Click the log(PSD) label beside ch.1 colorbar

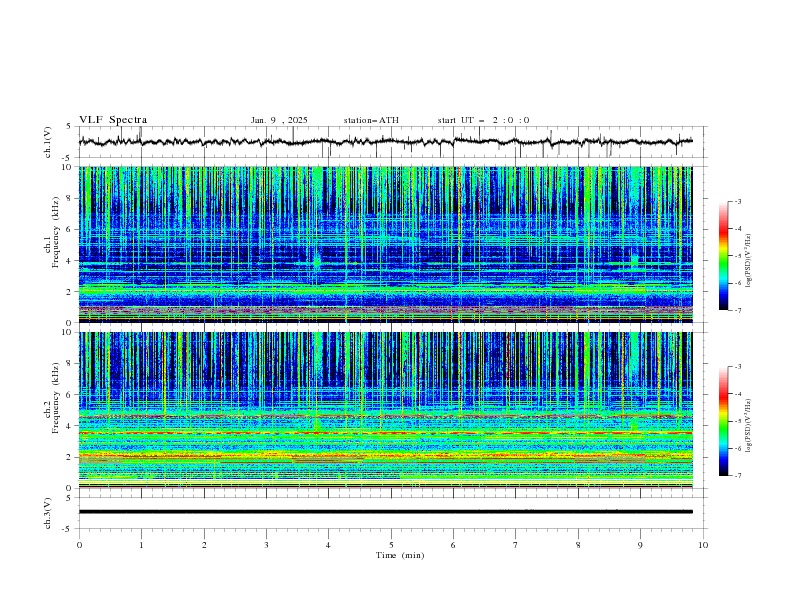[749, 261]
